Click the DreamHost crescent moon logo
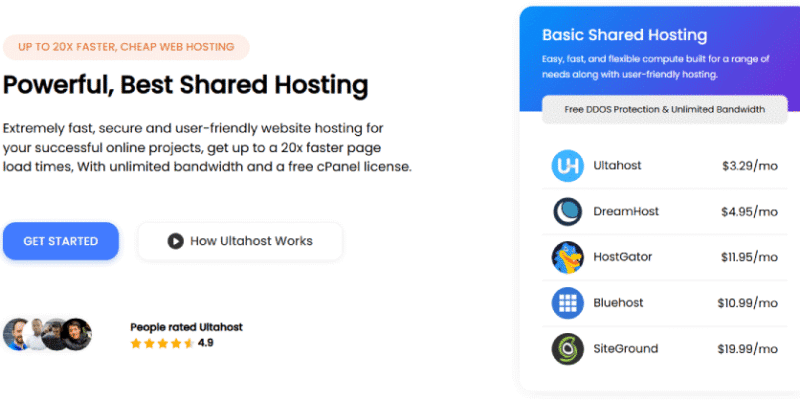 pyautogui.click(x=567, y=212)
